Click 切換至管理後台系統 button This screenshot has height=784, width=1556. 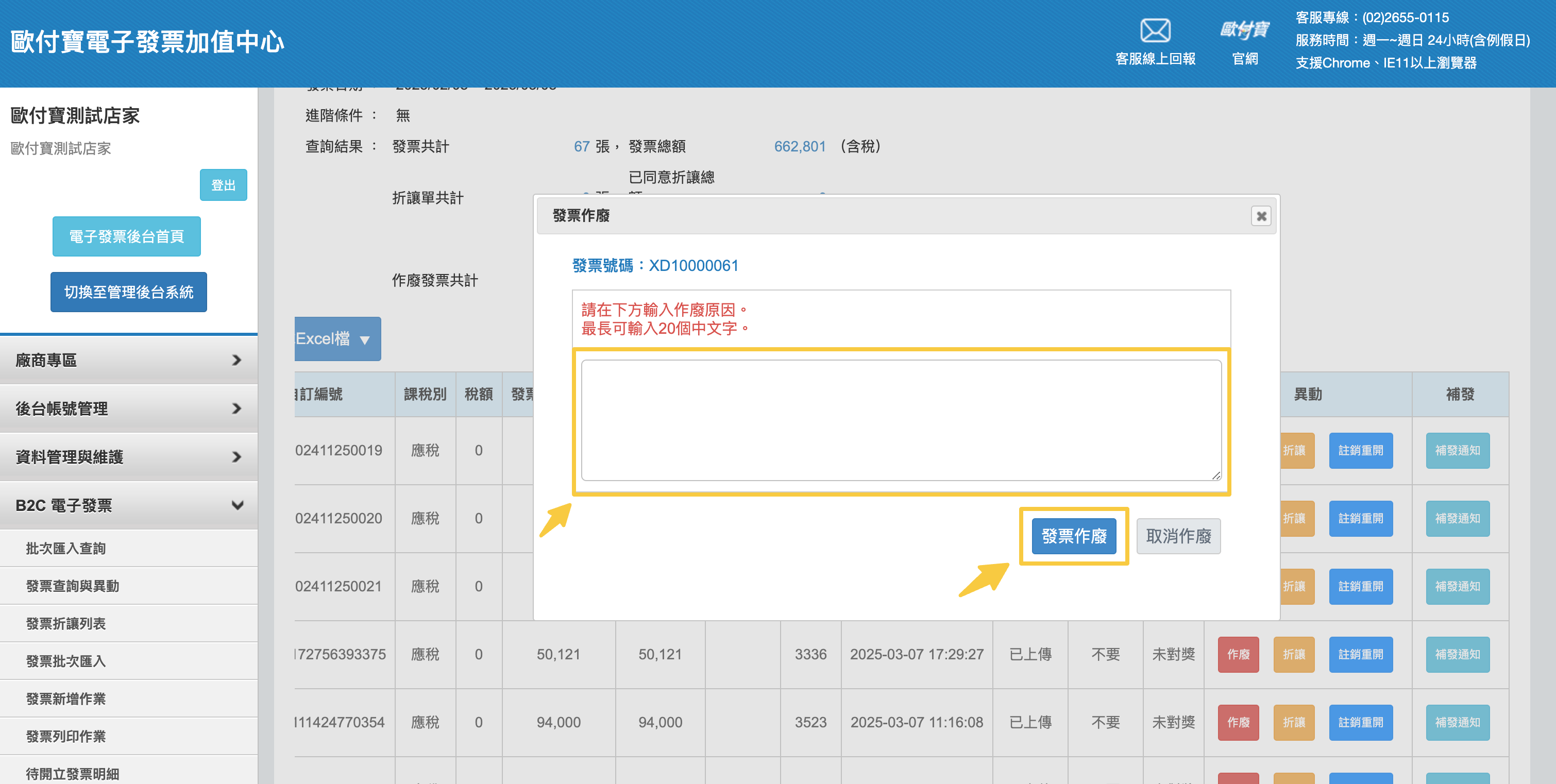(129, 292)
